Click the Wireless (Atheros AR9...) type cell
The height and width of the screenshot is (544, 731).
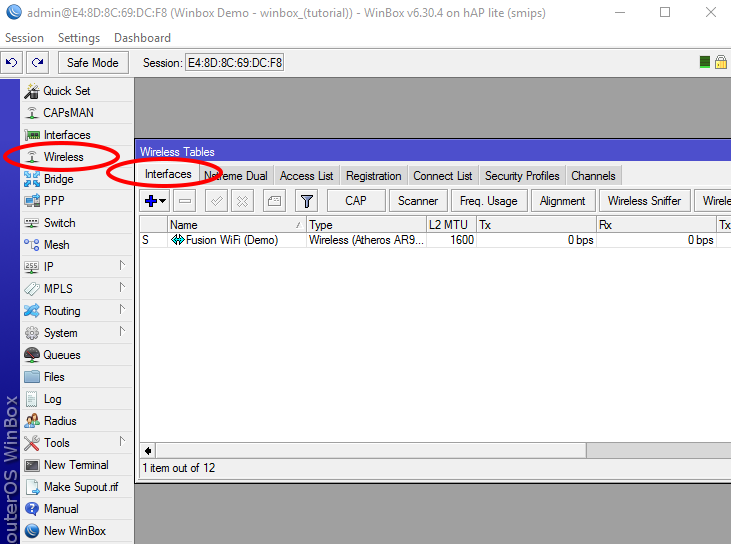pyautogui.click(x=366, y=240)
